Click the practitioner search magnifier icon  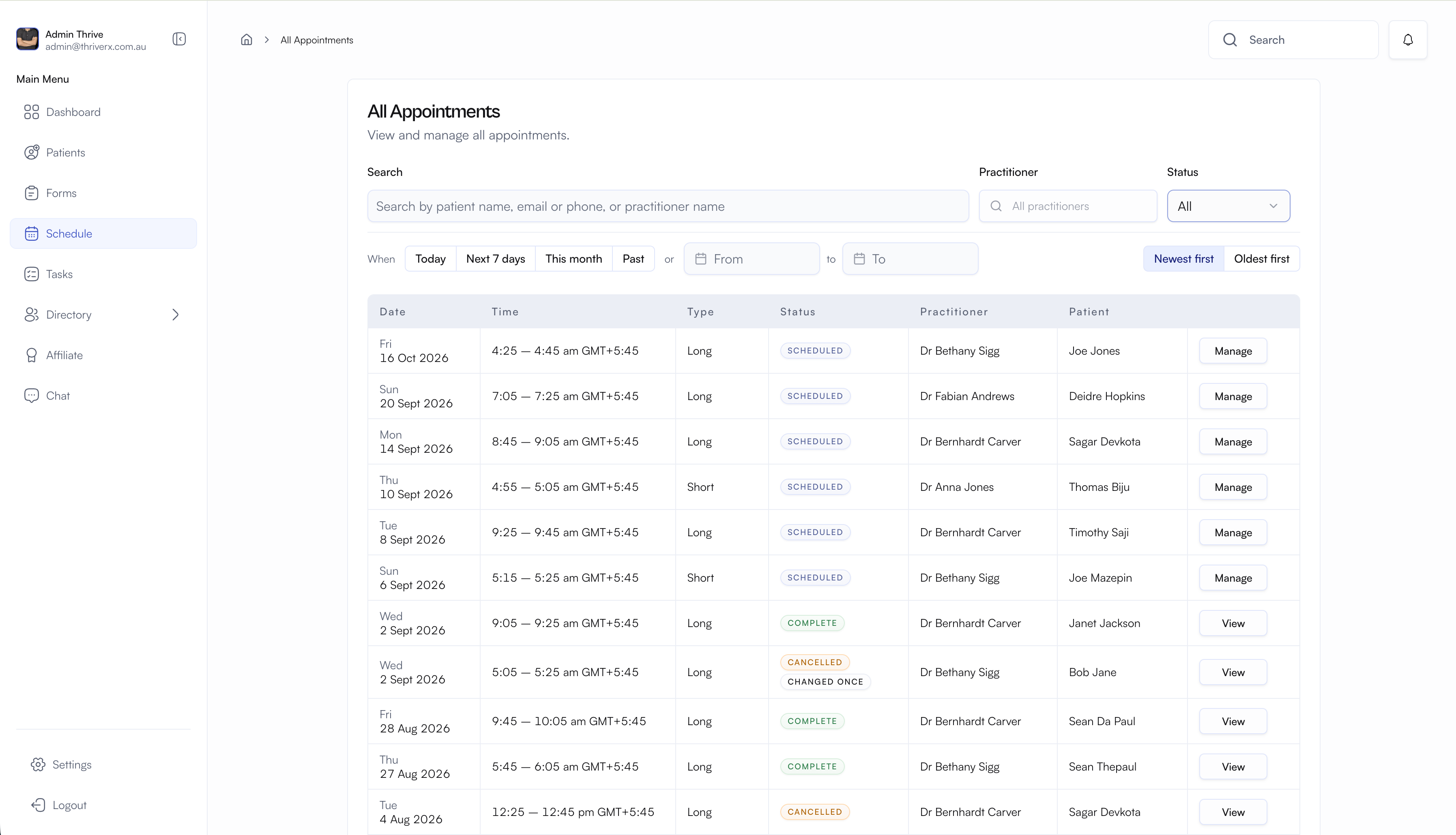tap(996, 206)
